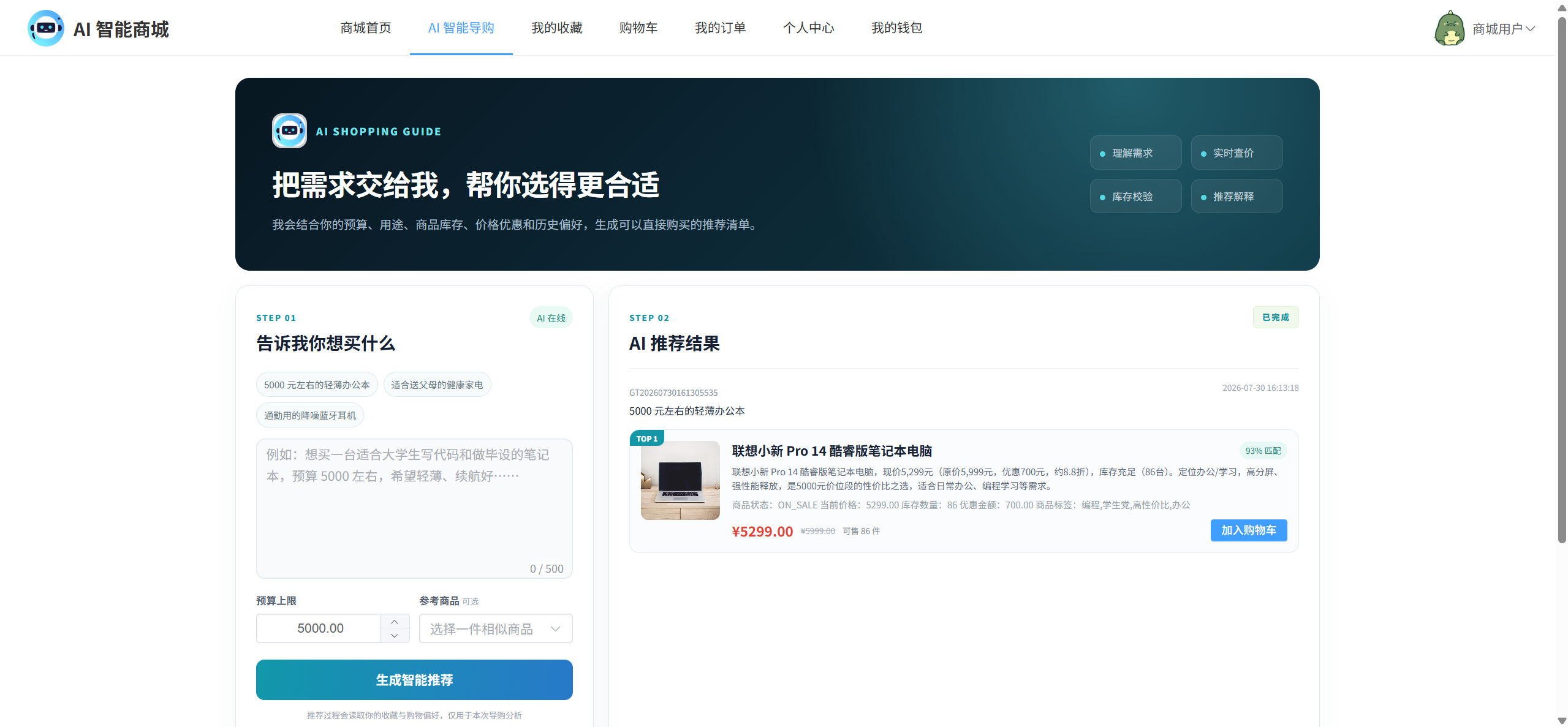The image size is (1568, 727).
Task: Click the ¥5999.00 struck-through original price
Action: pos(817,531)
